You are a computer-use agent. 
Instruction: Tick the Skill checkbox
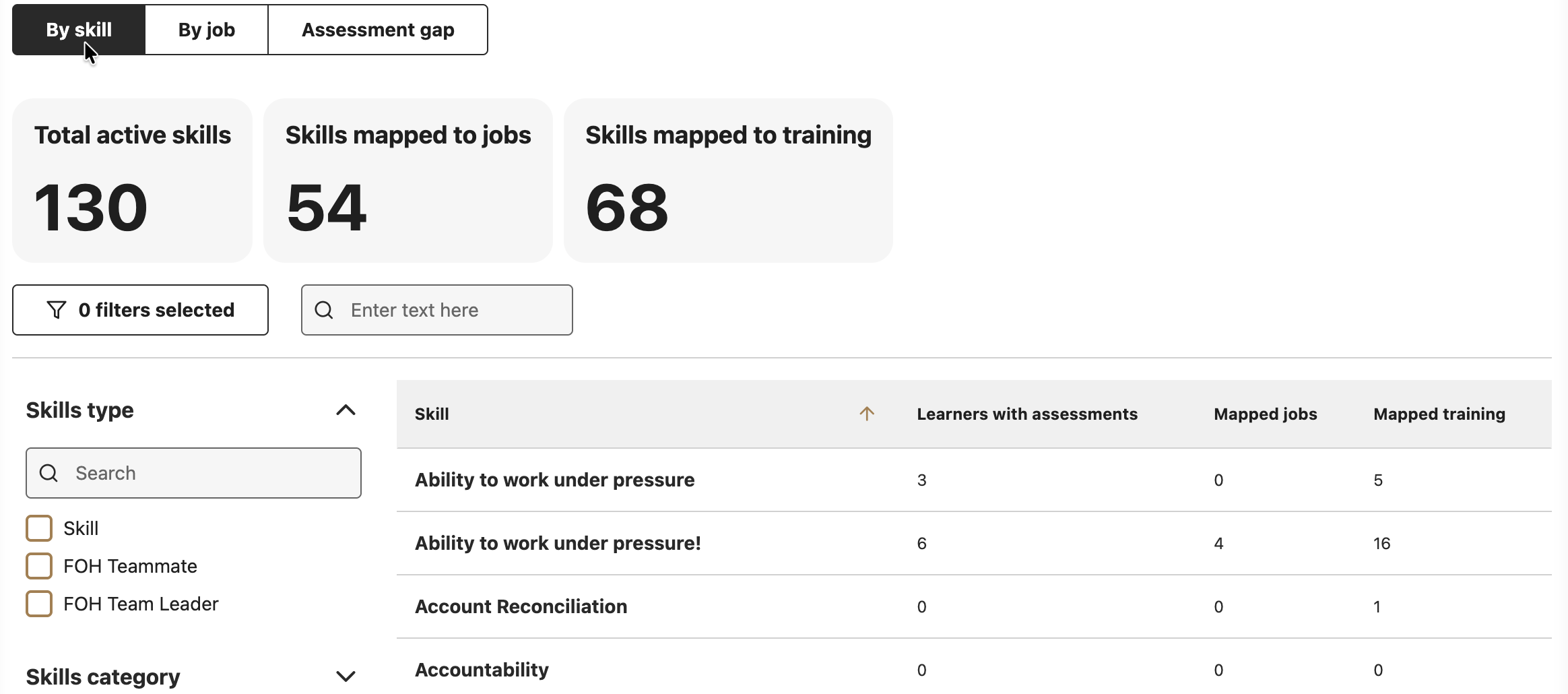(x=39, y=528)
